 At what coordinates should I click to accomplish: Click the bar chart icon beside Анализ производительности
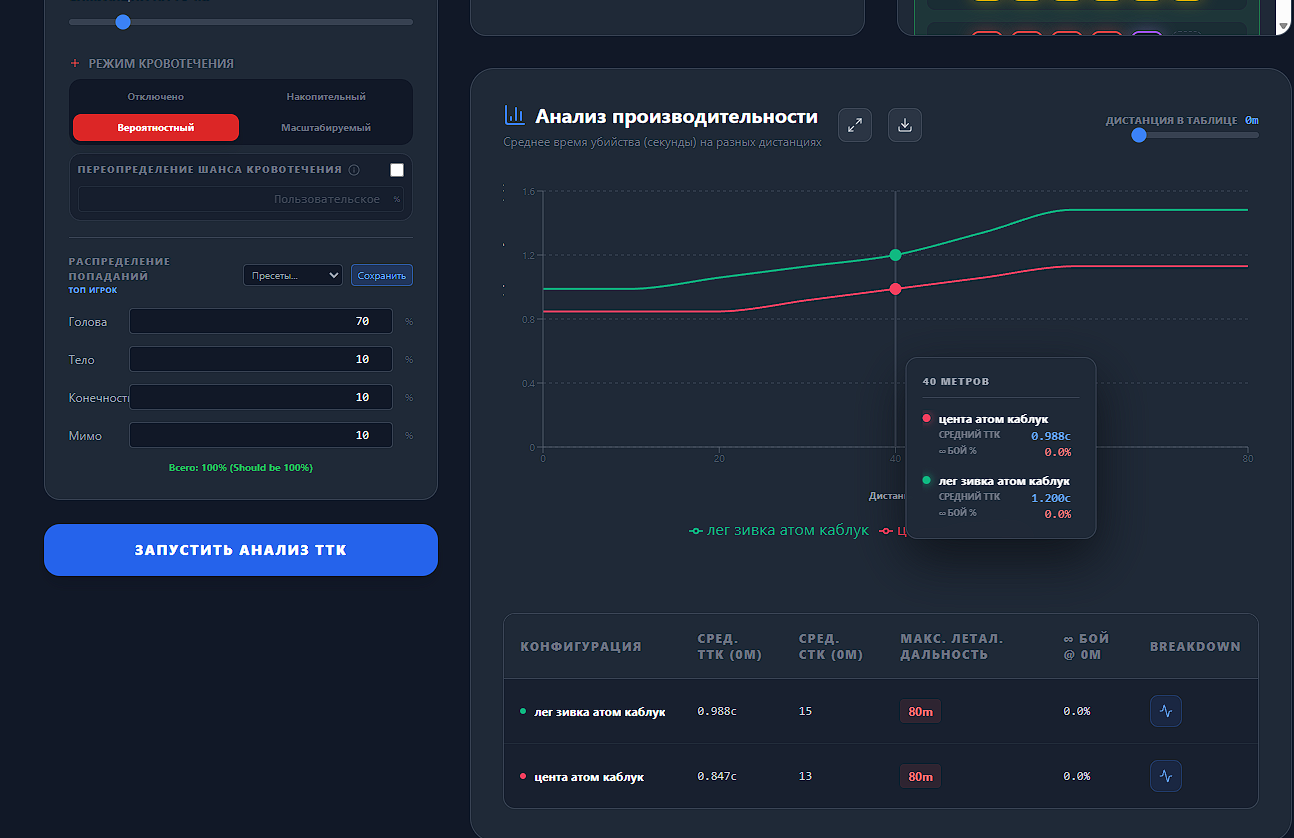point(515,116)
